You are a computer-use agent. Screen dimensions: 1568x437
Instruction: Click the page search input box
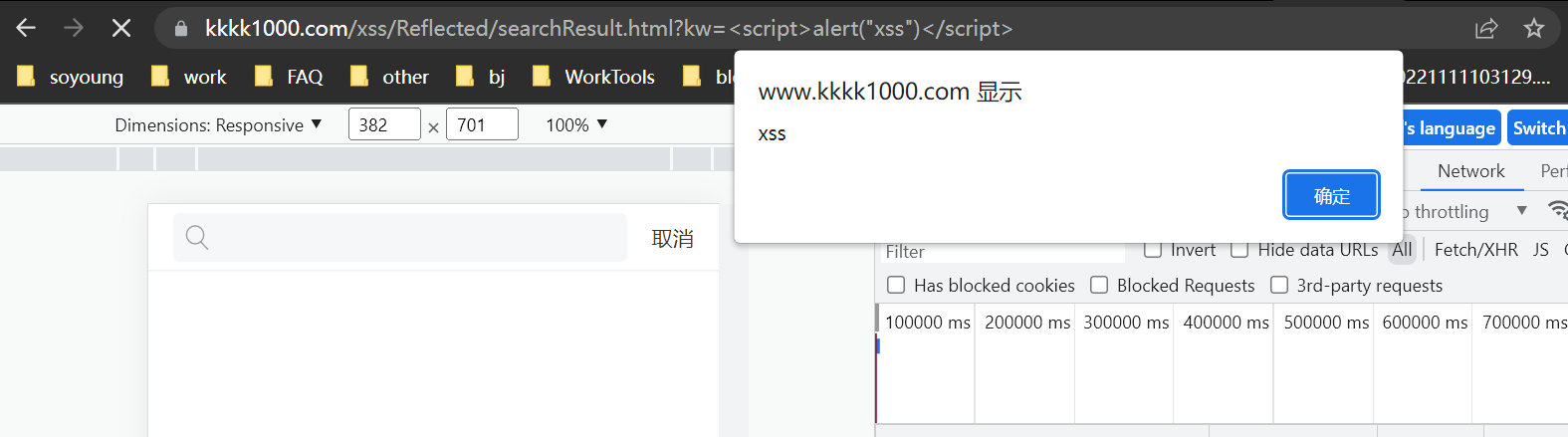click(x=400, y=237)
